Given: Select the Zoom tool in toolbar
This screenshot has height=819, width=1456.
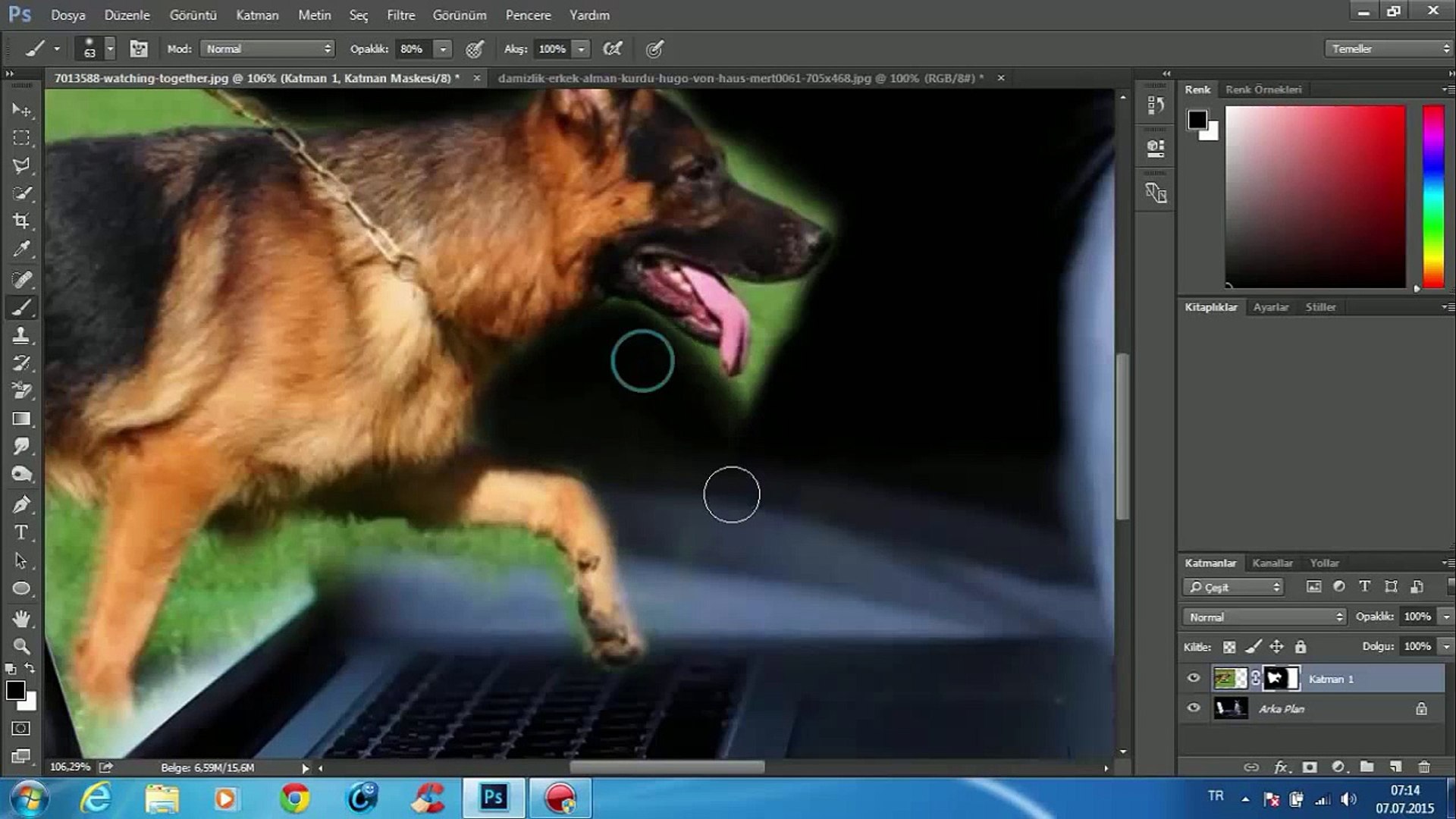Looking at the screenshot, I should (21, 647).
